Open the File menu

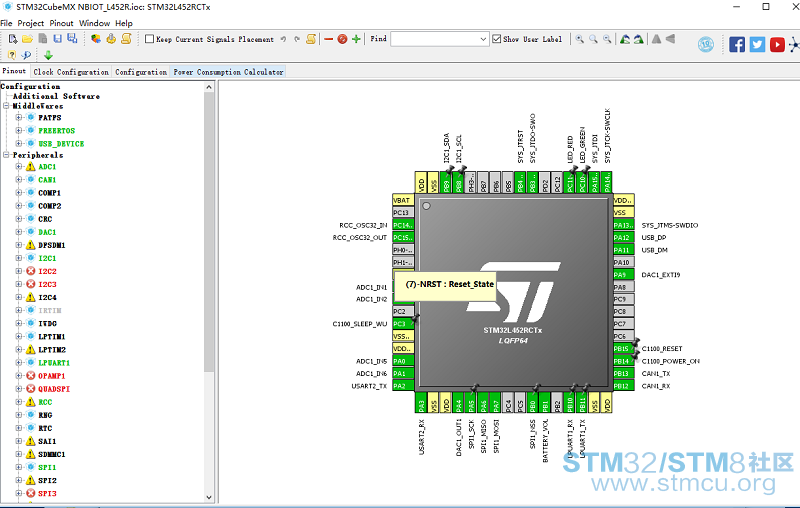6,23
